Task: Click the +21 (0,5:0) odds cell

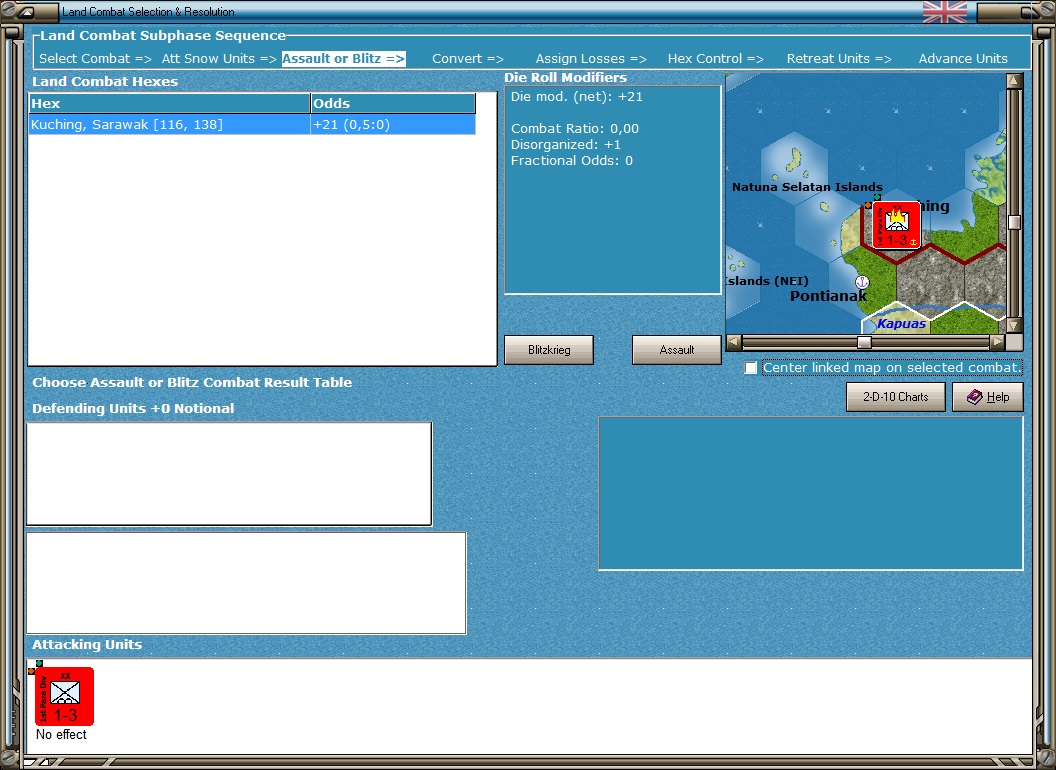Action: pos(393,125)
